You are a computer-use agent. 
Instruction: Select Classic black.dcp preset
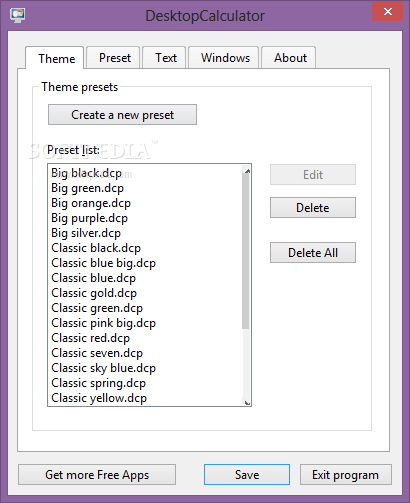(x=146, y=248)
